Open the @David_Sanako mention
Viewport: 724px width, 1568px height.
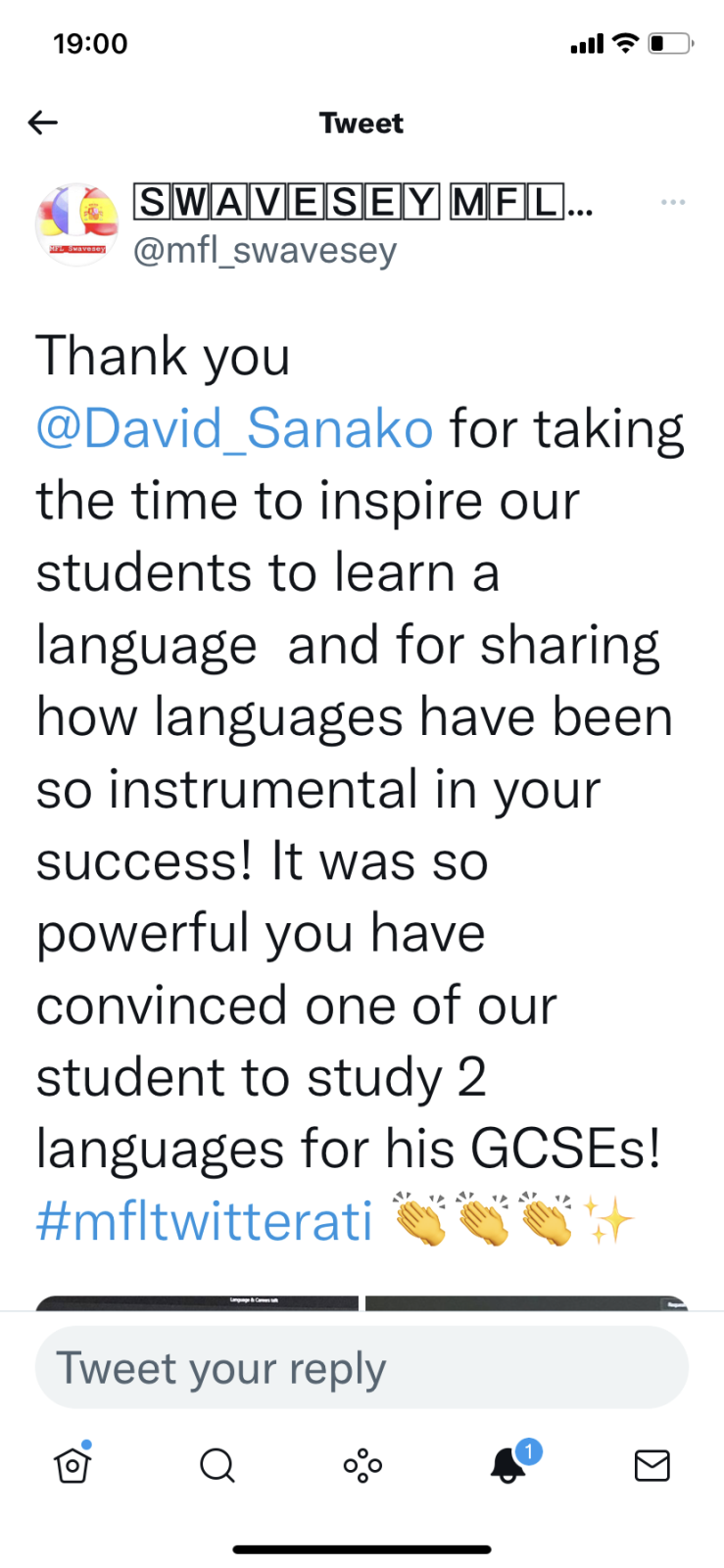coord(235,428)
